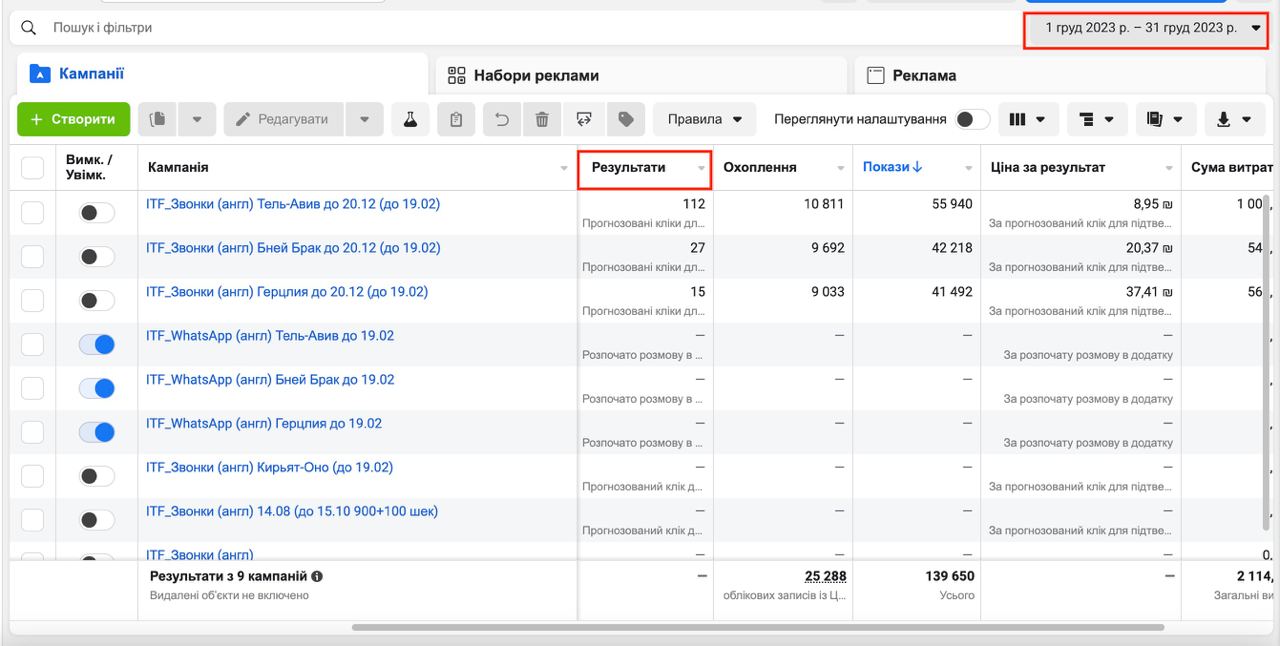Screen dimensions: 1280x646
Task: Enable the ITF_Звонки Тель-Авив campaign toggle
Action: [x=97, y=213]
